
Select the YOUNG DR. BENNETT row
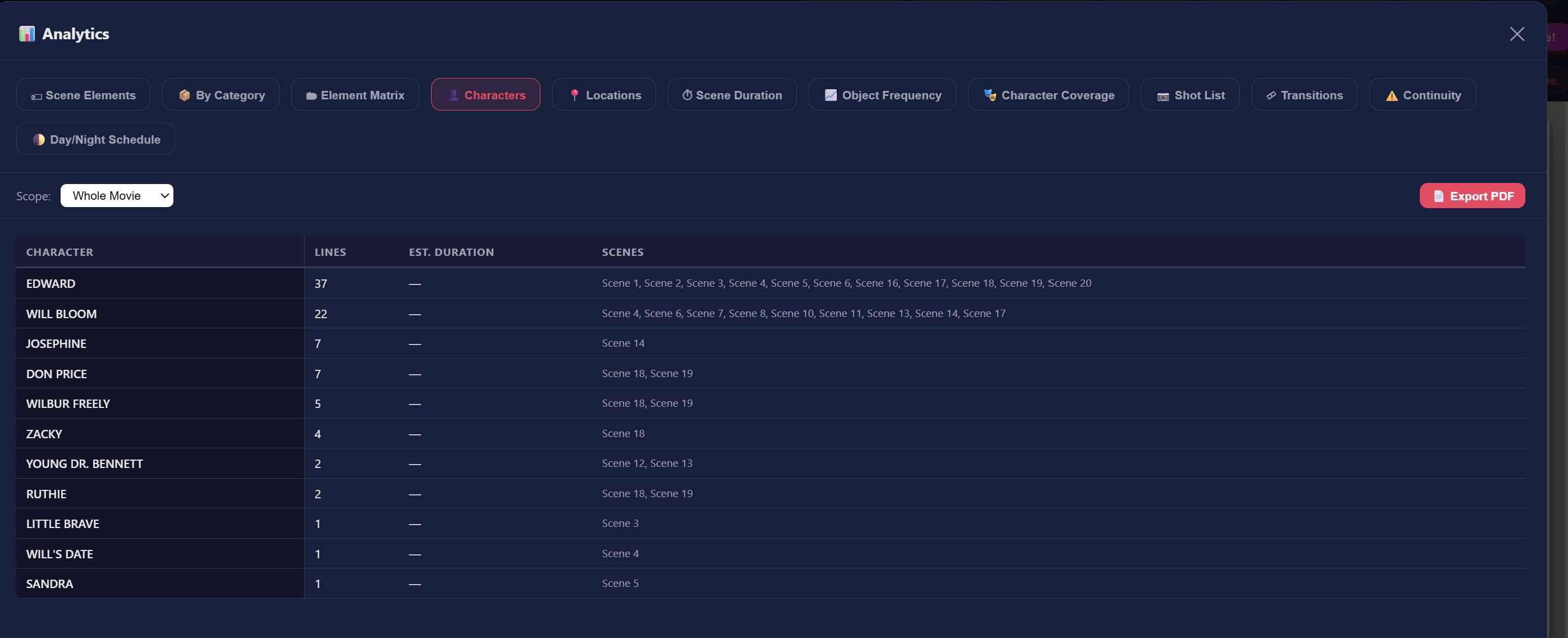pyautogui.click(x=771, y=463)
